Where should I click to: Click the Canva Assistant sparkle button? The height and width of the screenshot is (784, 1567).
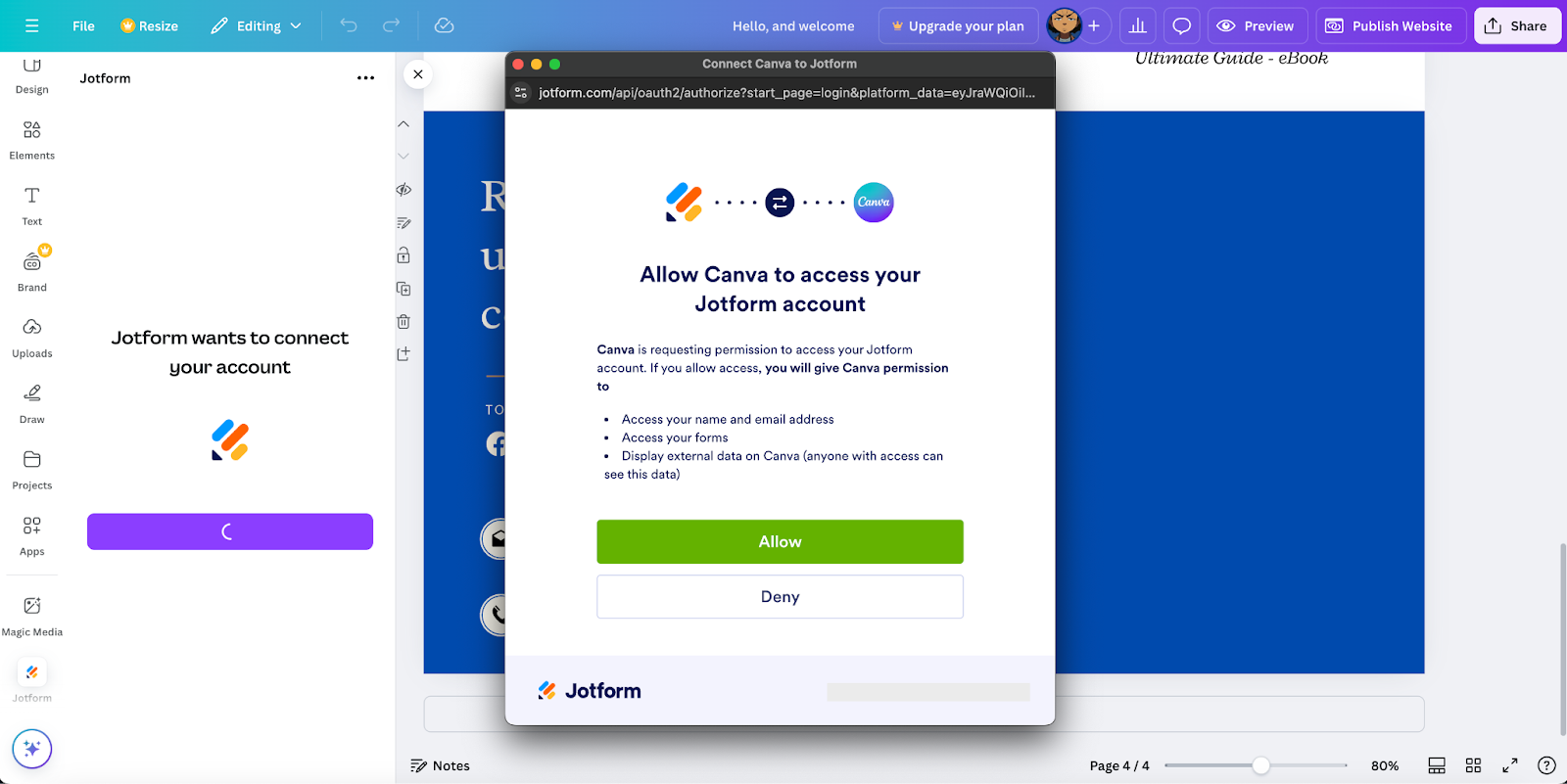point(31,749)
